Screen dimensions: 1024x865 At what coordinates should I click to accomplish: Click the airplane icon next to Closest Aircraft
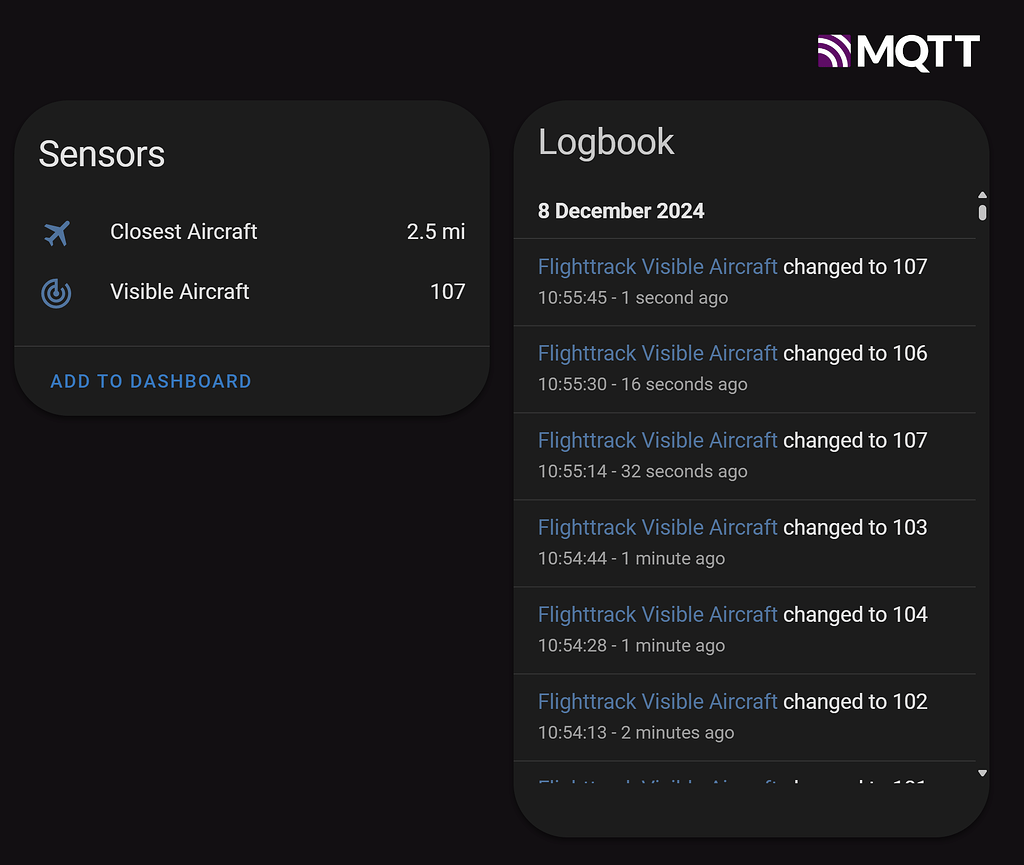coord(57,231)
